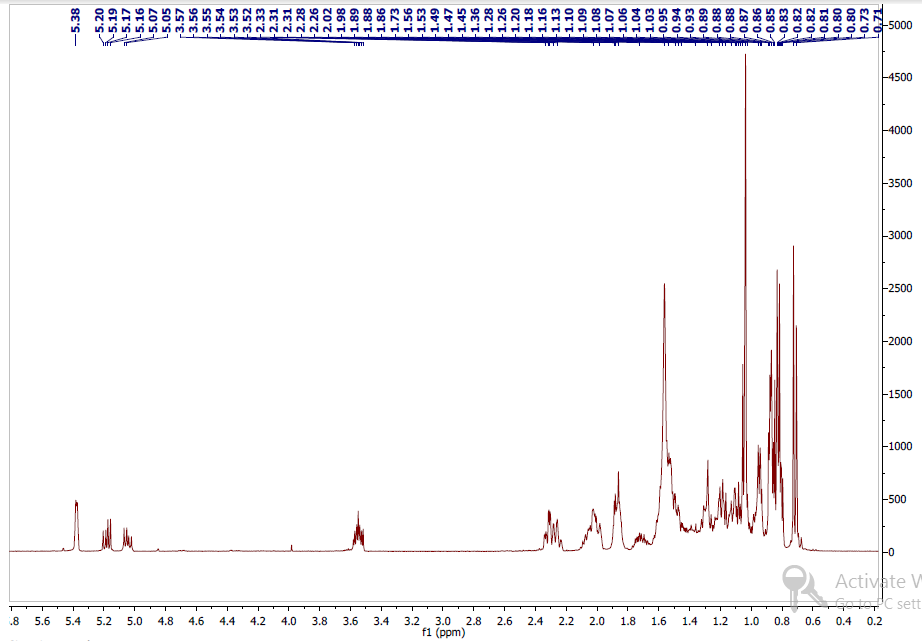
Task: Select the 5.20 peak label
Action: pyautogui.click(x=99, y=21)
